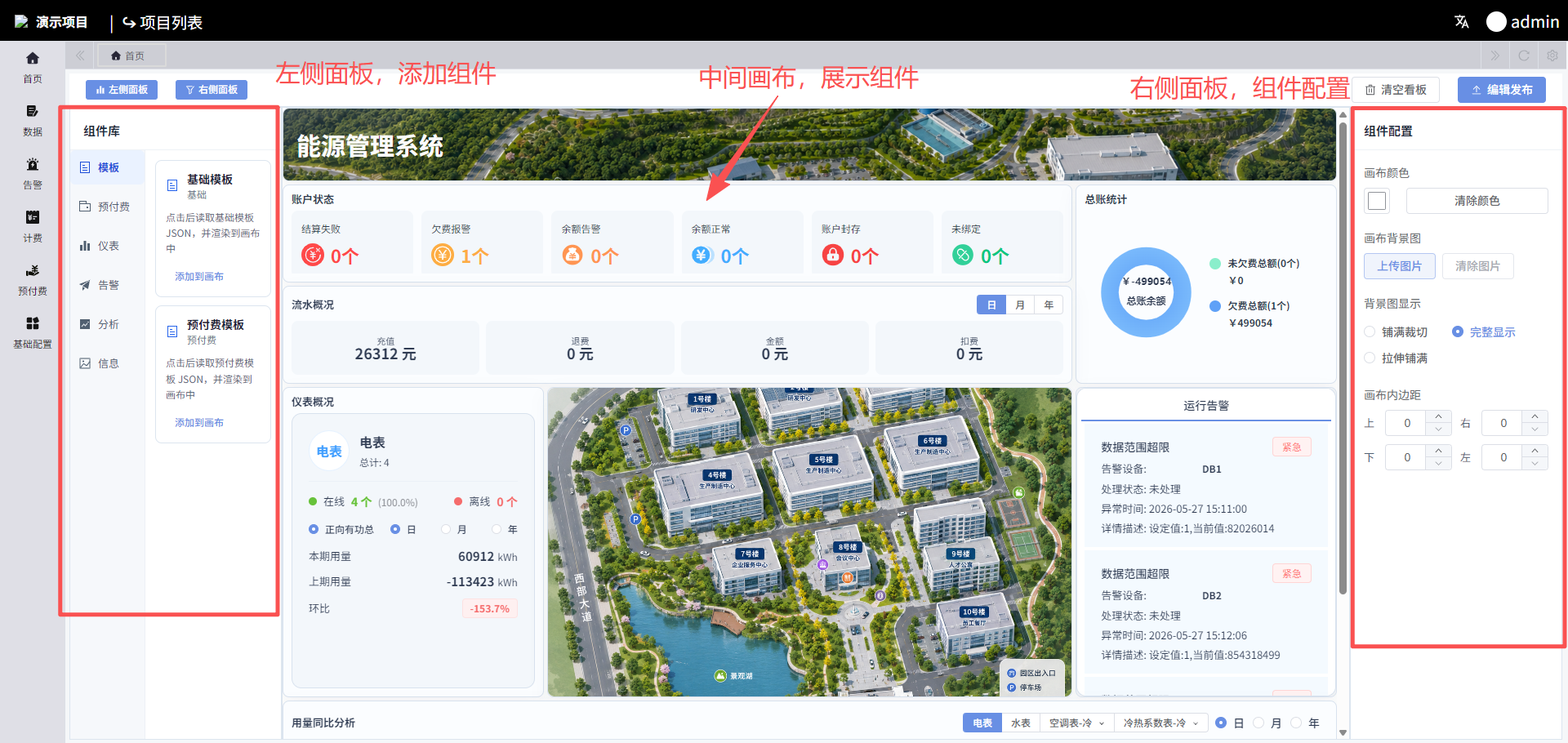Open the 告警 sidebar alarm icon
Screen dimensions: 1568x743
coord(33,164)
